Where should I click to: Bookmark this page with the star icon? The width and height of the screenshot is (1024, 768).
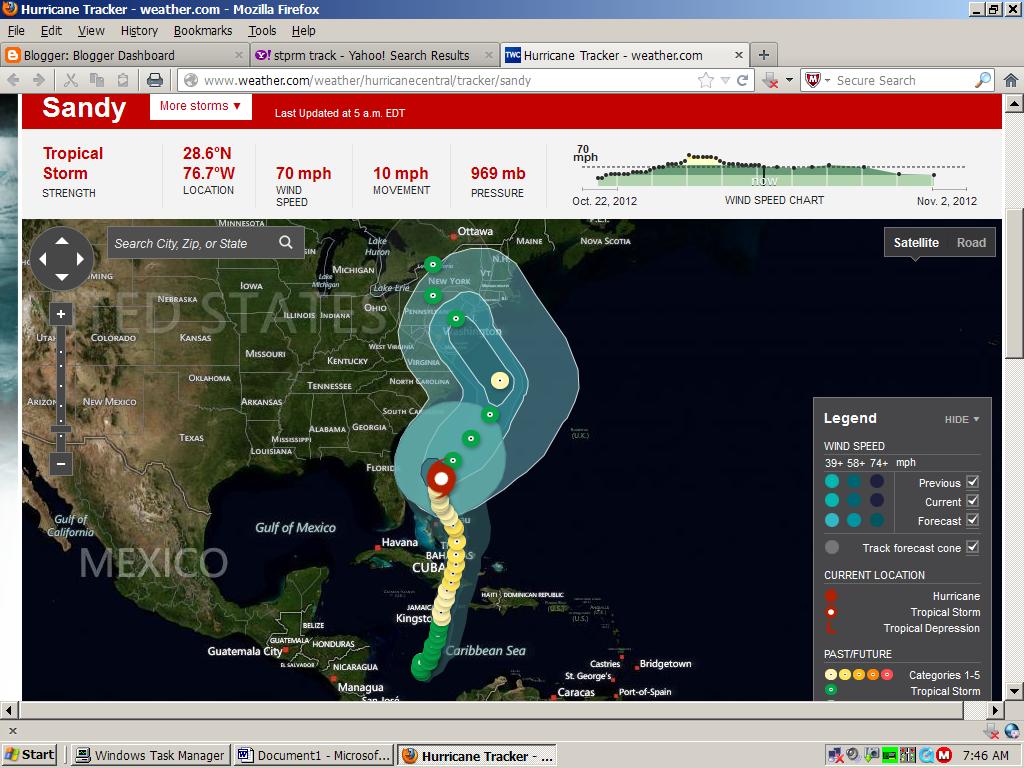point(705,80)
